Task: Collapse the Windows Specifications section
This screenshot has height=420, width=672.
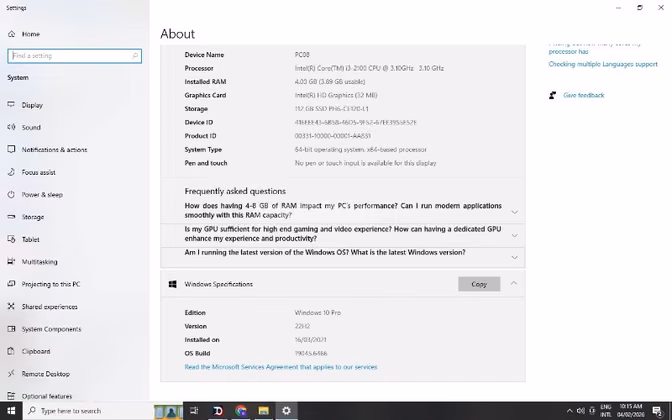Action: pyautogui.click(x=514, y=283)
